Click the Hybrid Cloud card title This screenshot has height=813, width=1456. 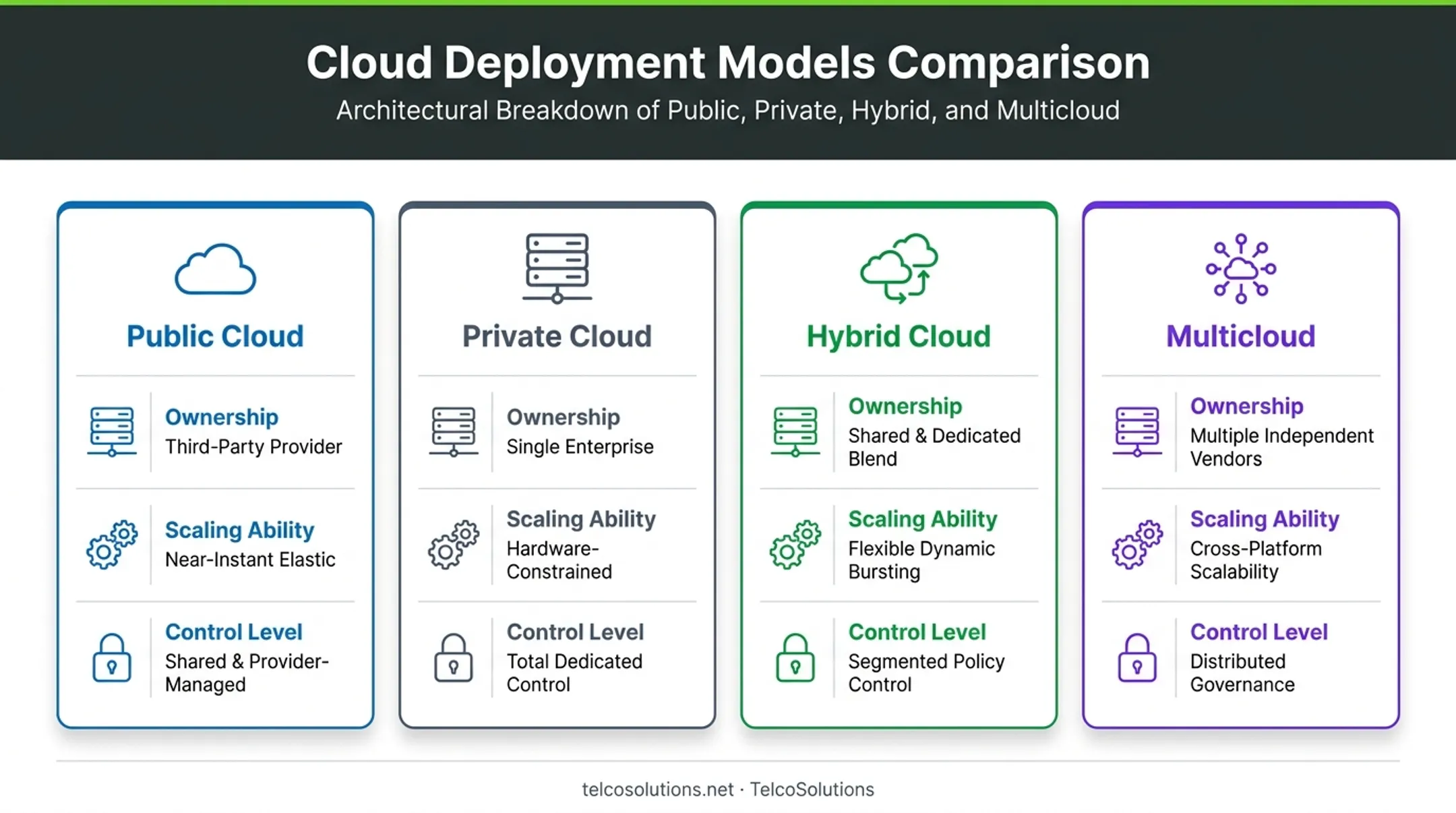(899, 336)
